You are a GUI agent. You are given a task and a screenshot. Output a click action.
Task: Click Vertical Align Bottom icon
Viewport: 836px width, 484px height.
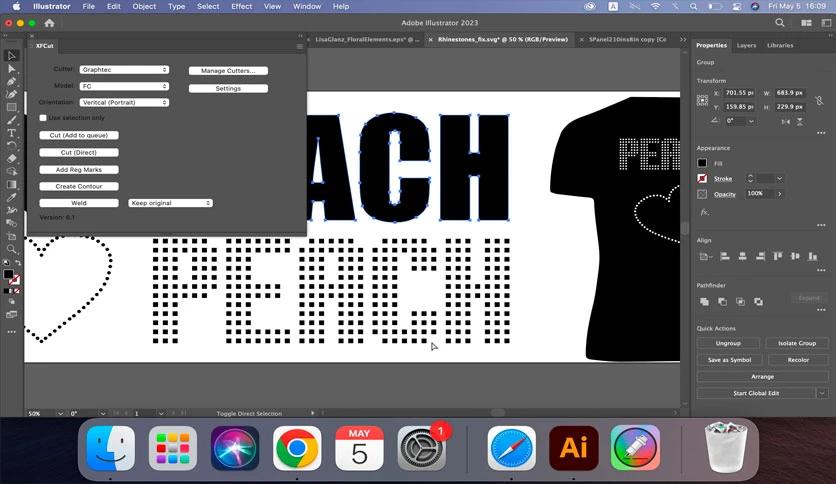click(x=813, y=256)
